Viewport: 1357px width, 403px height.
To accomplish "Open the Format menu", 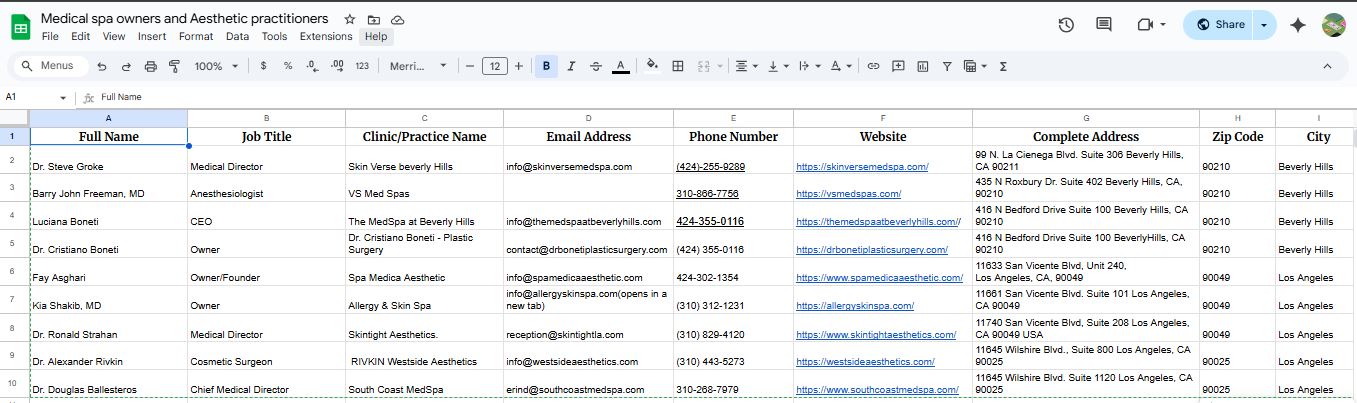I will coord(196,36).
